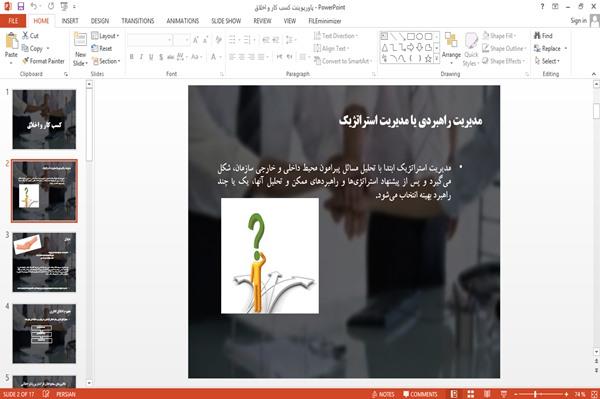Screen dimensions: 600x399
Task: Select slide 4 thumbnail
Action: click(x=44, y=334)
